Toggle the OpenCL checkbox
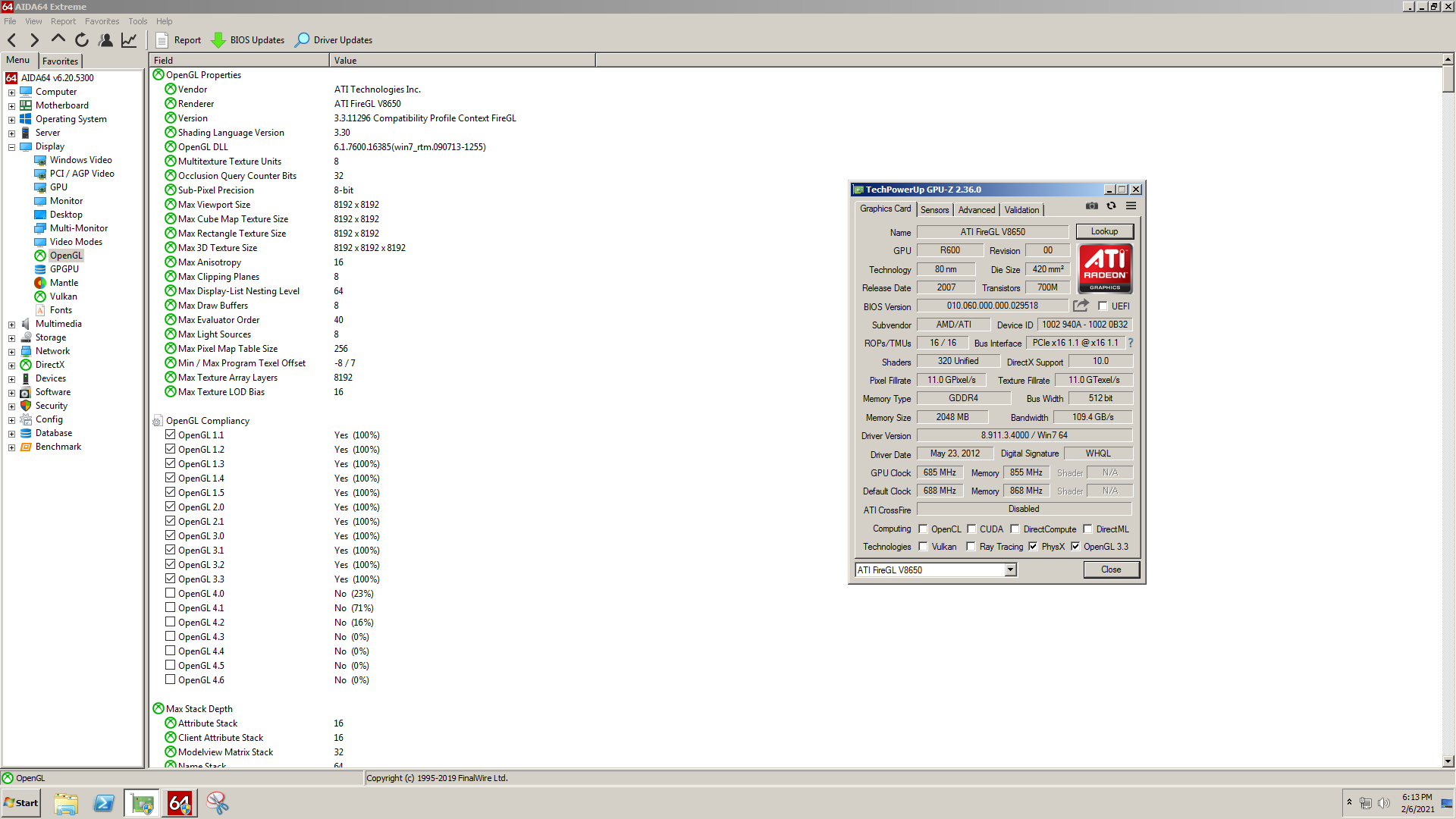This screenshot has height=819, width=1456. click(923, 529)
